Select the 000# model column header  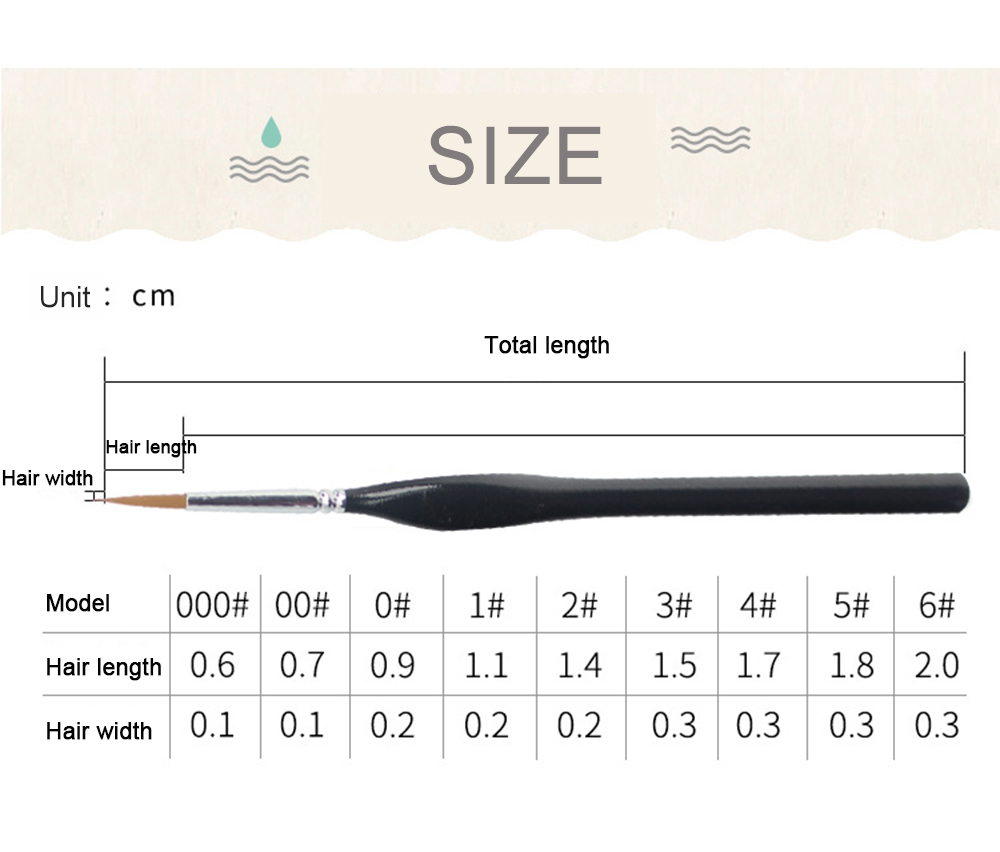click(212, 605)
